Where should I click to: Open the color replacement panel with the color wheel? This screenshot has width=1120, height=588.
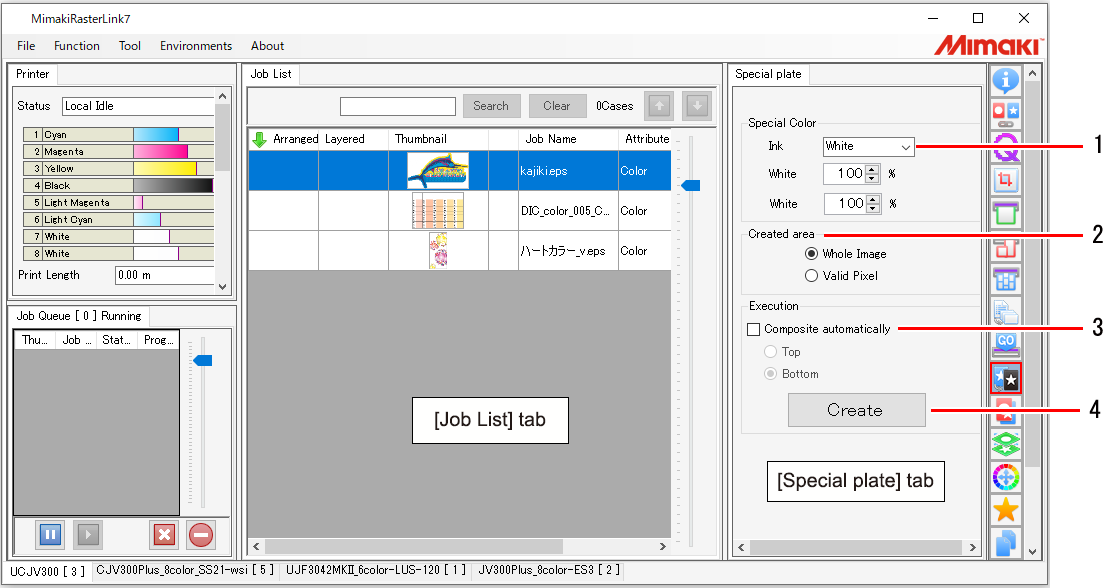tap(1006, 477)
